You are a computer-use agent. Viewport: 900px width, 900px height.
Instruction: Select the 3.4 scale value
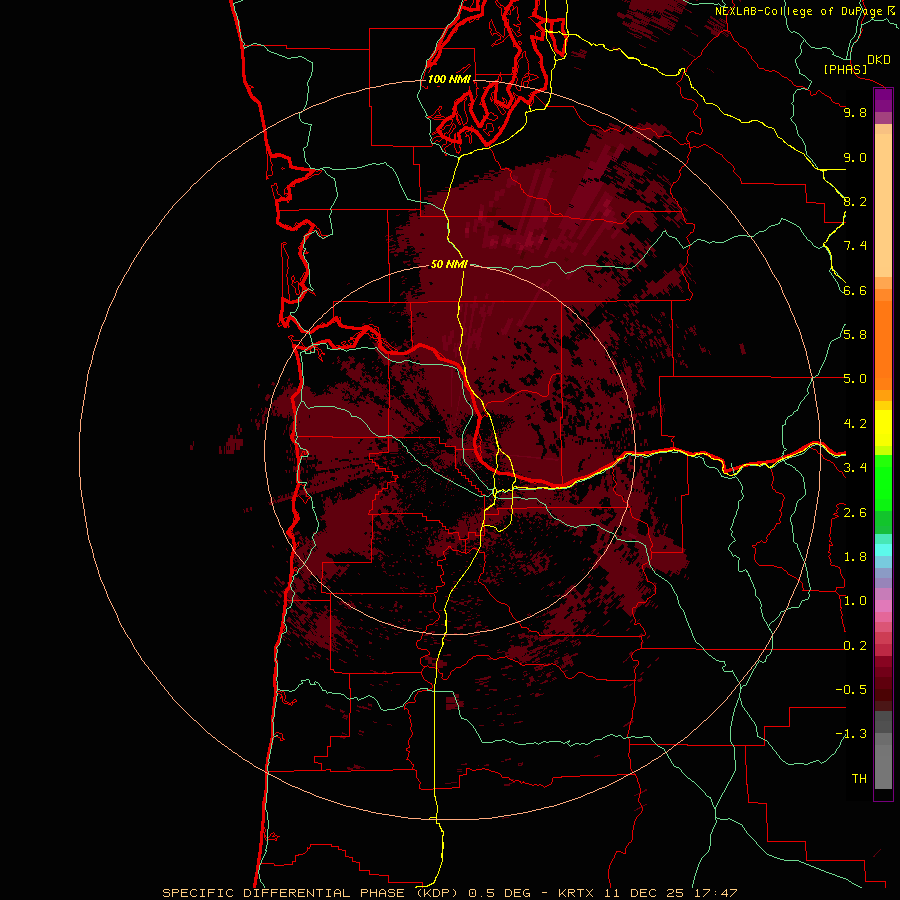[x=855, y=468]
